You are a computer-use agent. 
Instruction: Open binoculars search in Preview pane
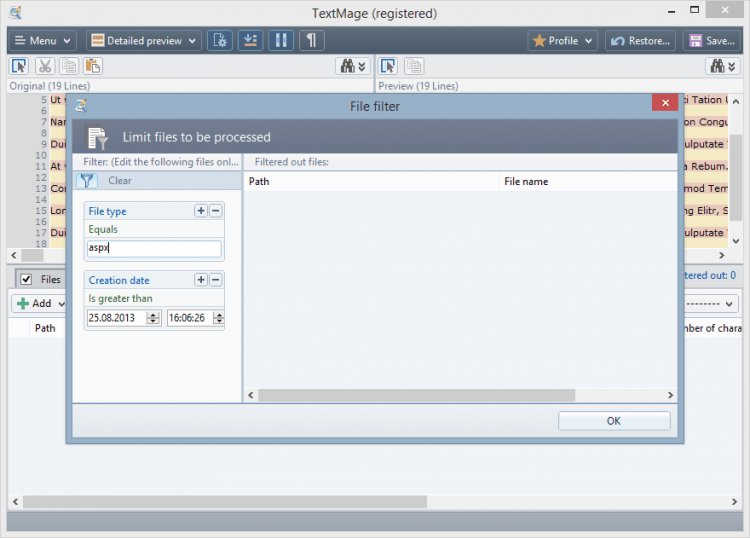[x=723, y=66]
